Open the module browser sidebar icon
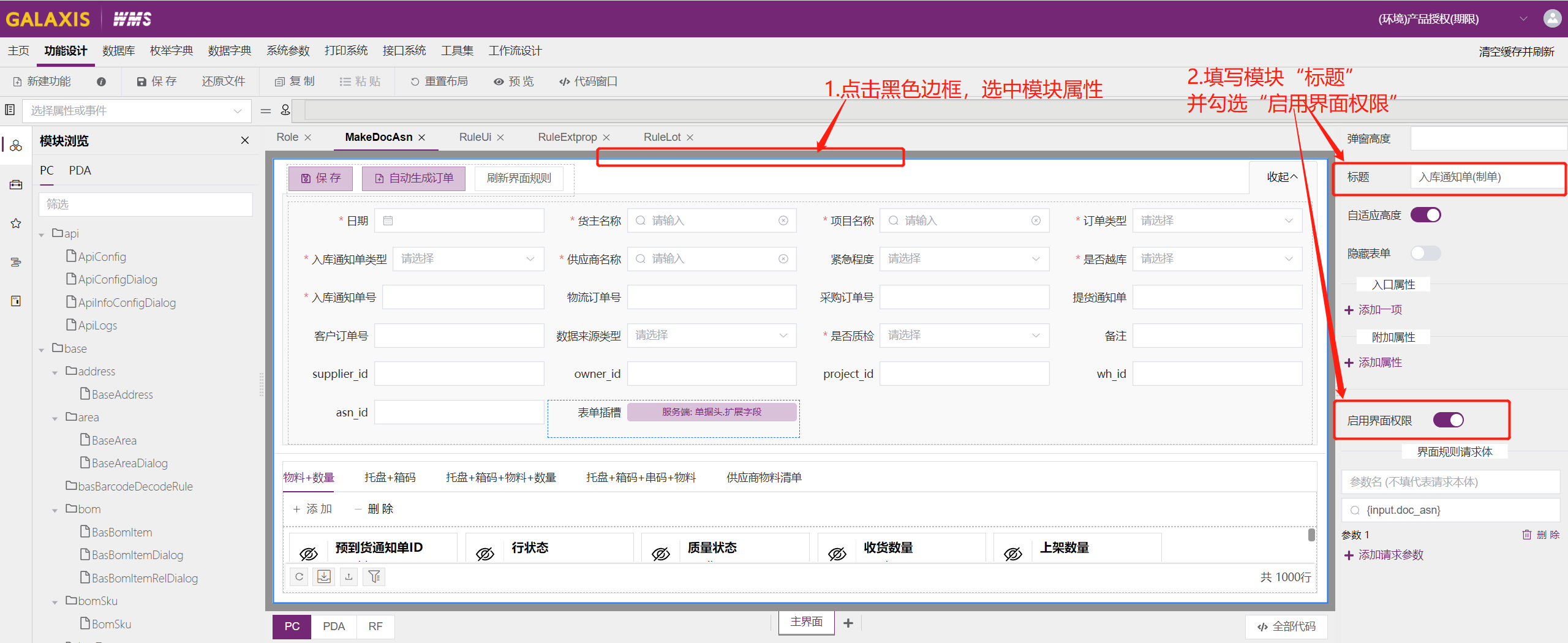Screen dimensions: 1568x643 pos(16,146)
